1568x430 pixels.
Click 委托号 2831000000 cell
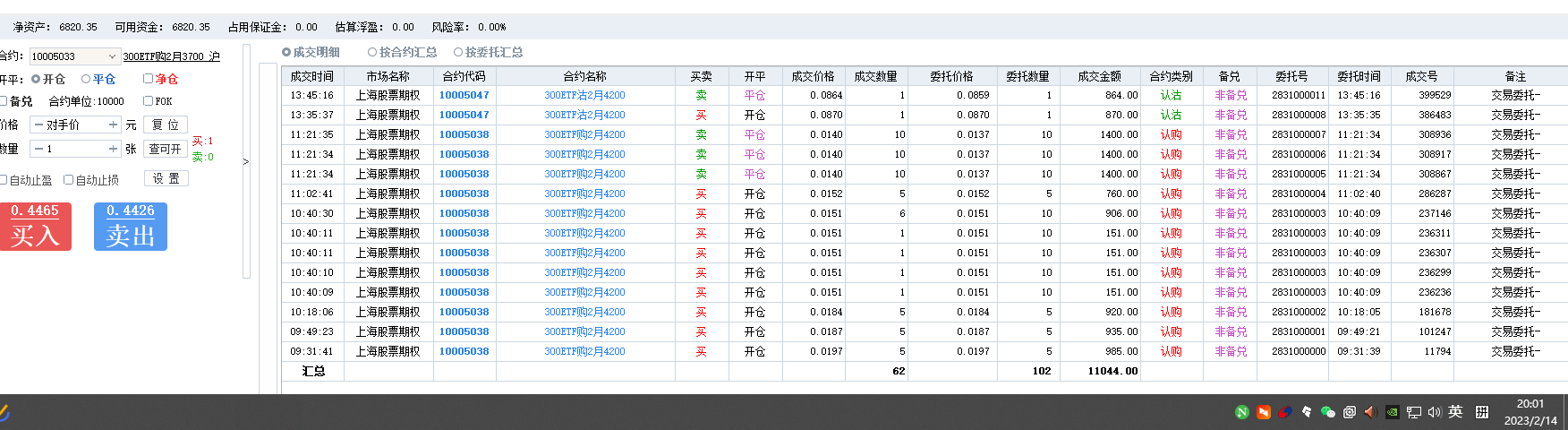point(1299,351)
